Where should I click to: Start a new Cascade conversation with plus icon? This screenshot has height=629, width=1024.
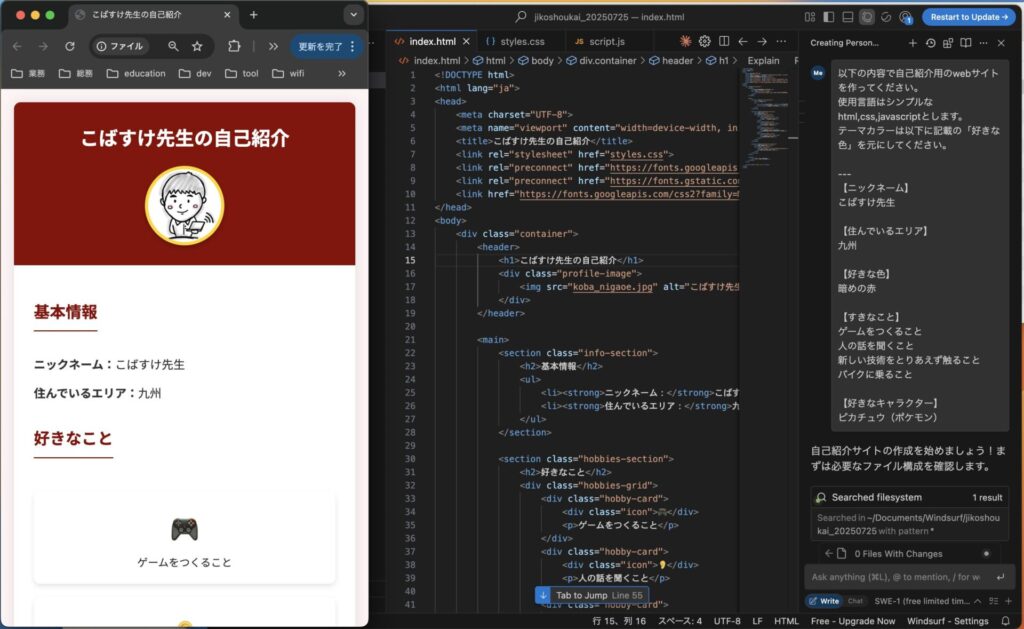[912, 43]
